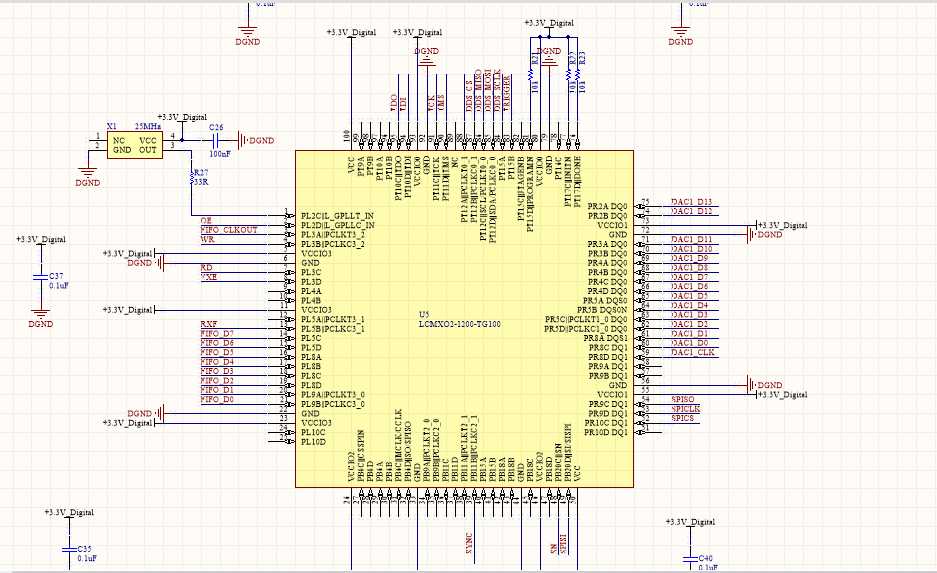
Task: Select the vertical TDI net label
Action: [x=403, y=104]
